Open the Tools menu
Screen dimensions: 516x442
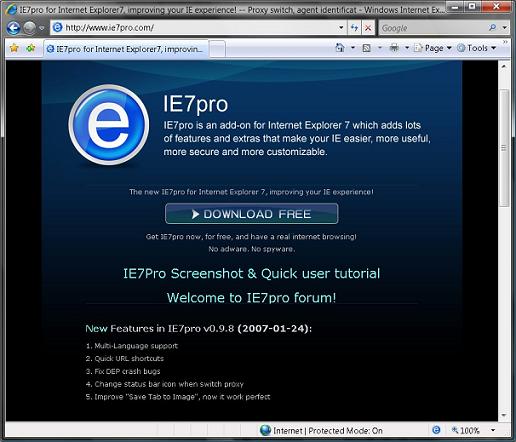tap(477, 48)
